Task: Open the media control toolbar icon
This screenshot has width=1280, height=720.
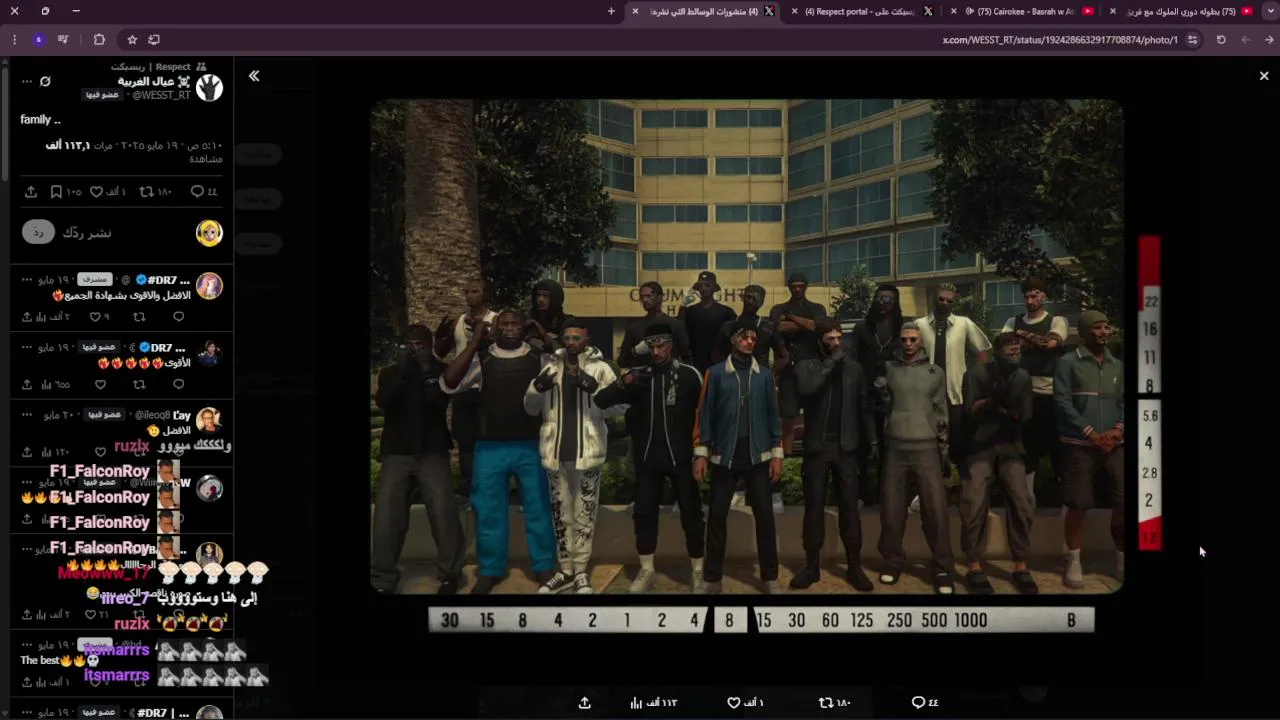Action: (x=63, y=40)
